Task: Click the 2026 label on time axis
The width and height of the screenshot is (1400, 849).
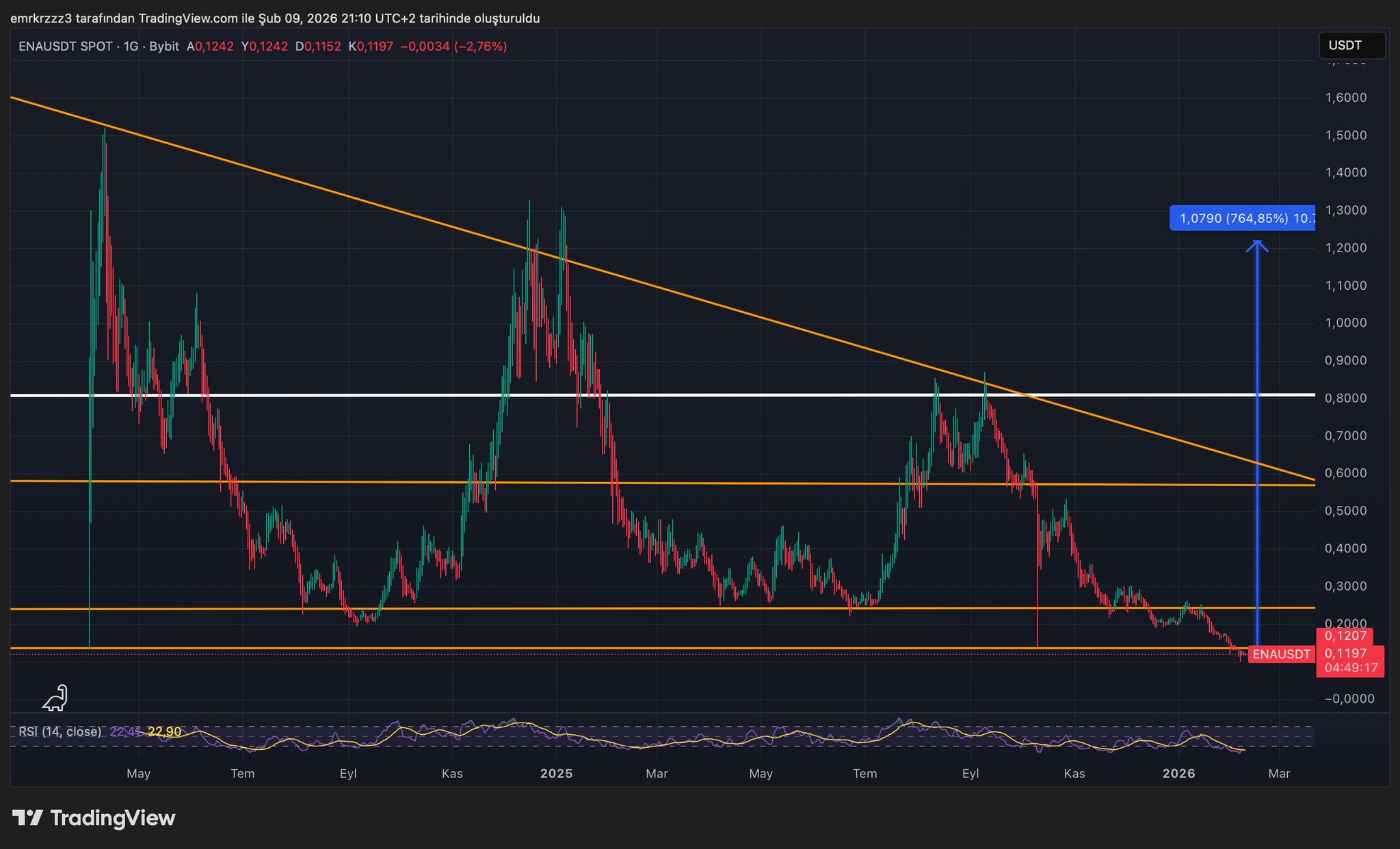Action: [x=1178, y=773]
